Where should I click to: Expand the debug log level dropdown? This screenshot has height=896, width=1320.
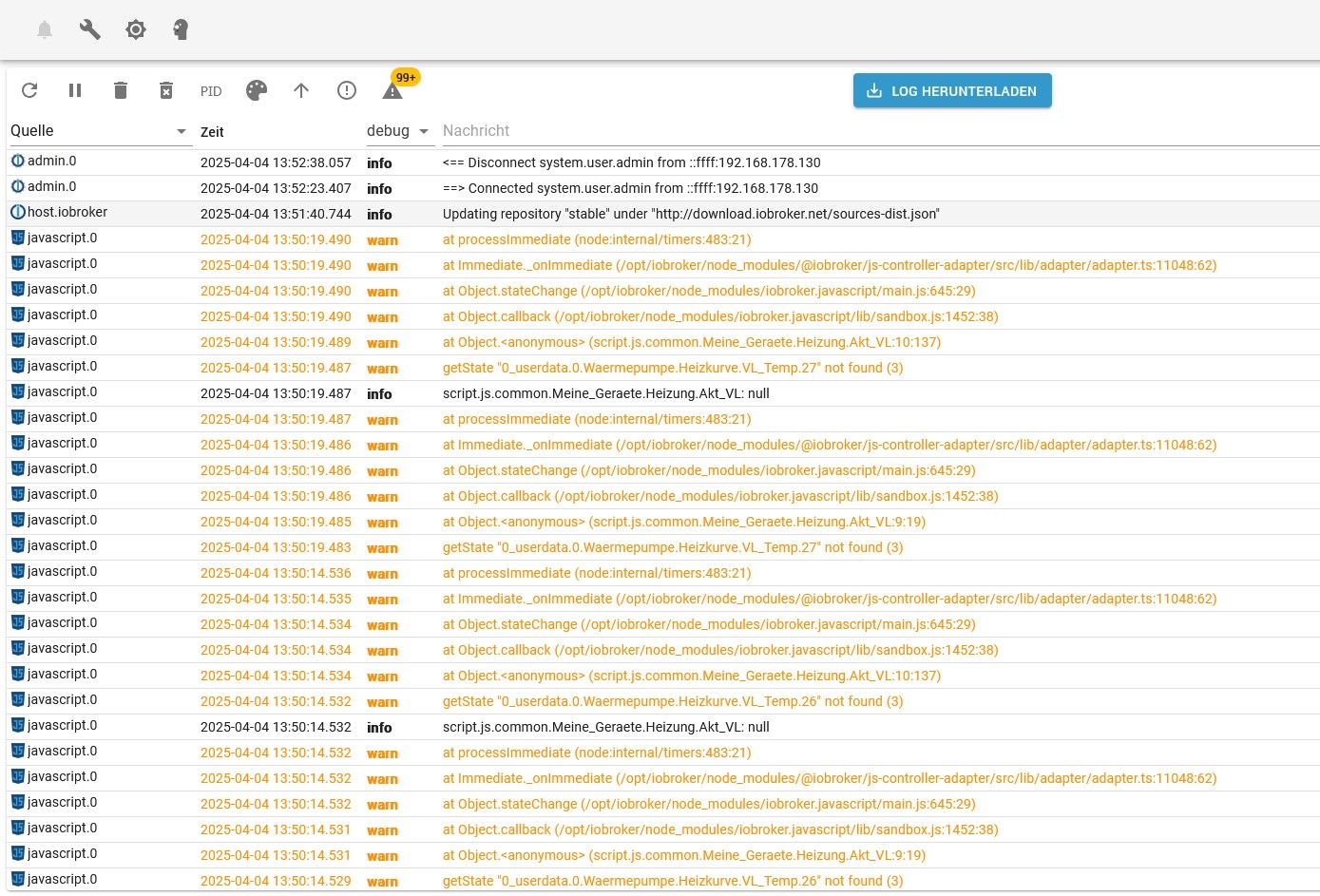click(398, 131)
